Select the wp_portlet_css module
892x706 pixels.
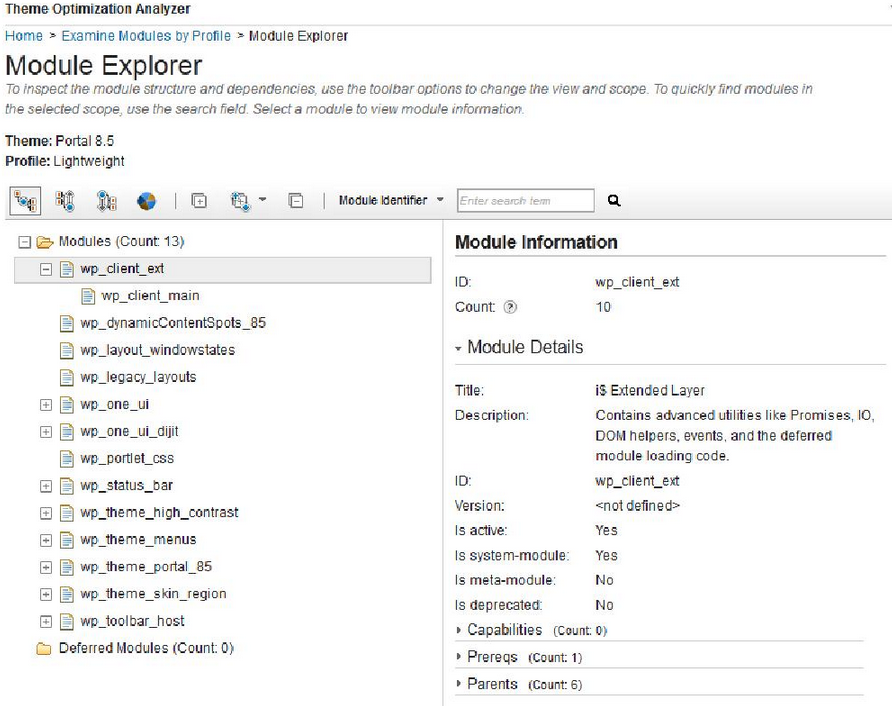pos(127,459)
